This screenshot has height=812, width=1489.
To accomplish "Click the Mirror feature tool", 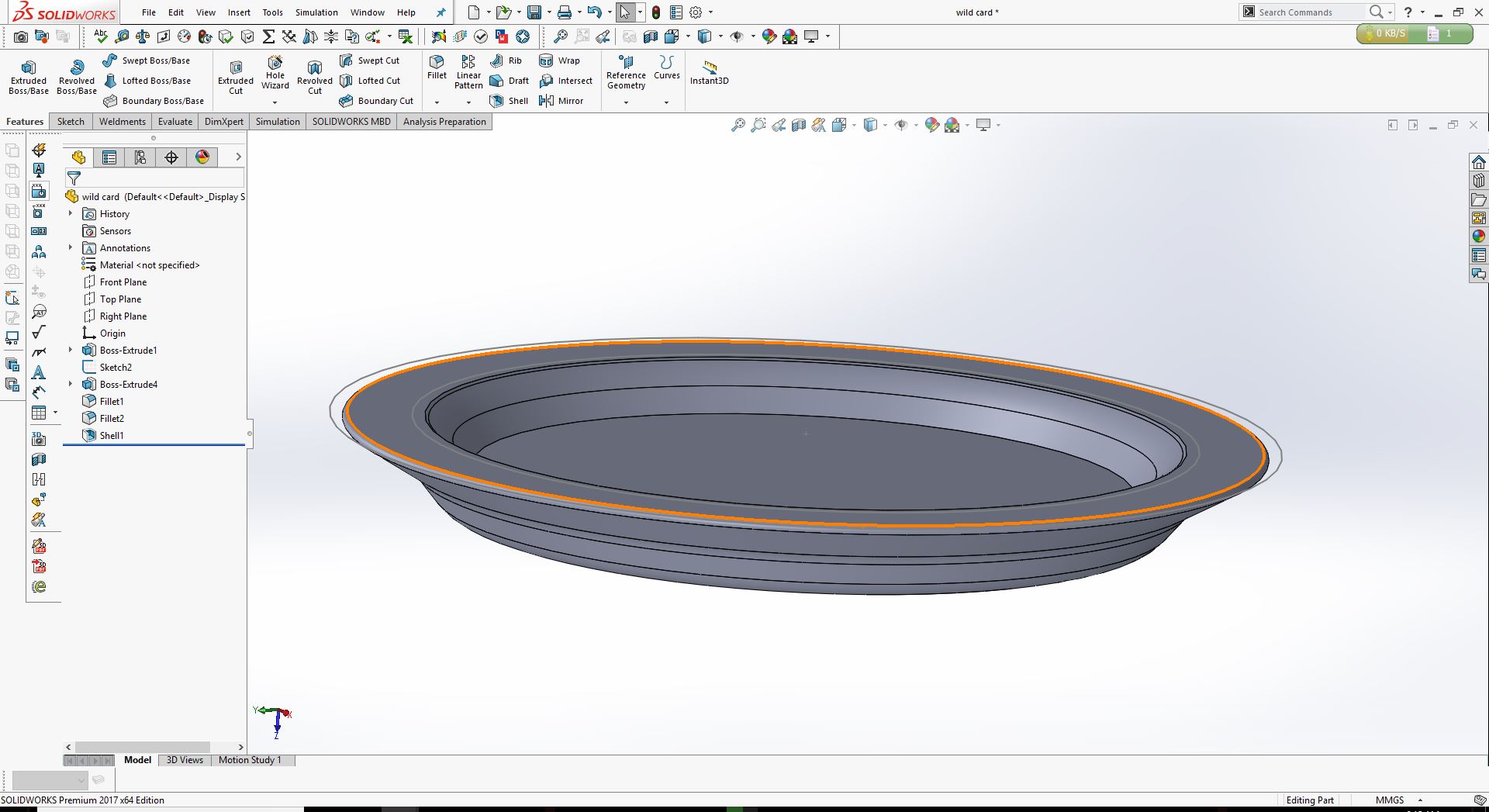I will tap(561, 101).
